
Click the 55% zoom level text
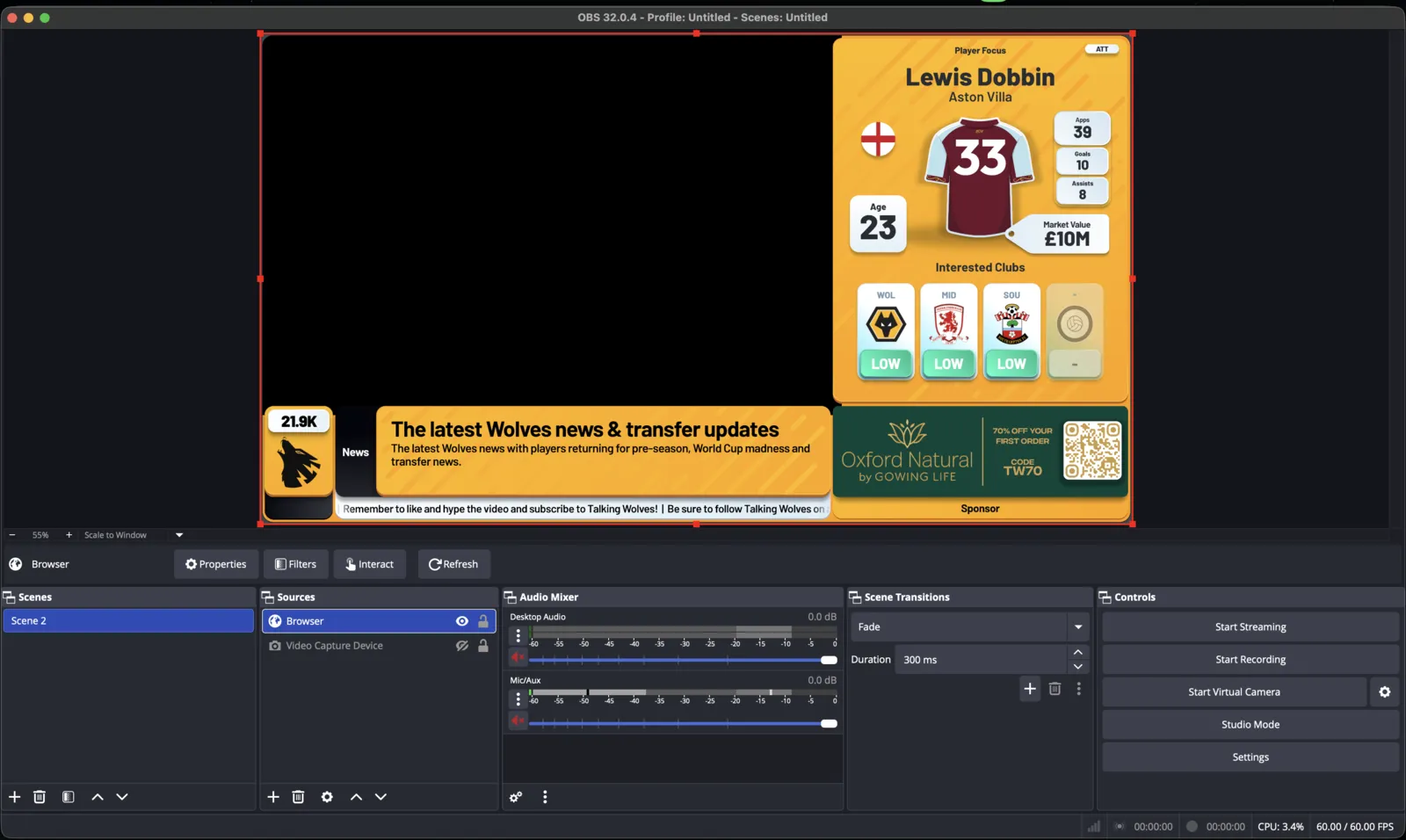(40, 535)
